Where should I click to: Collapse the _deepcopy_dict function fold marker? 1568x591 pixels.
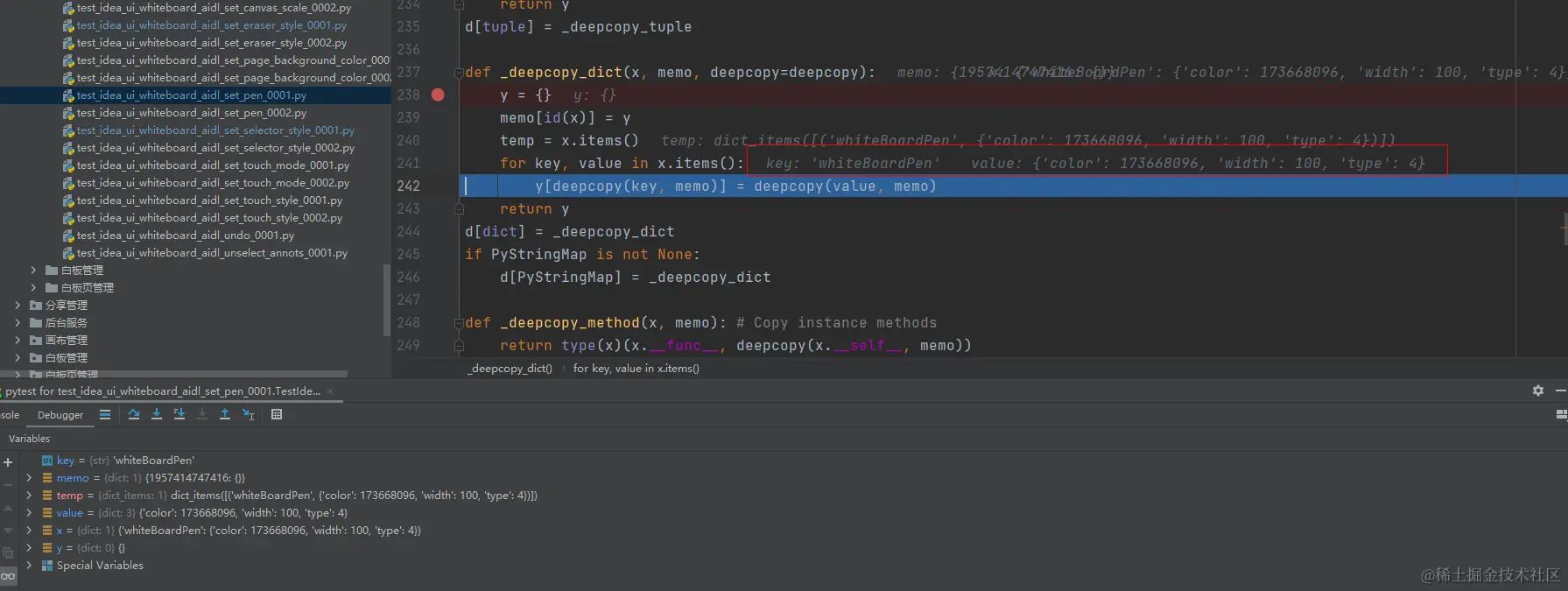click(458, 73)
